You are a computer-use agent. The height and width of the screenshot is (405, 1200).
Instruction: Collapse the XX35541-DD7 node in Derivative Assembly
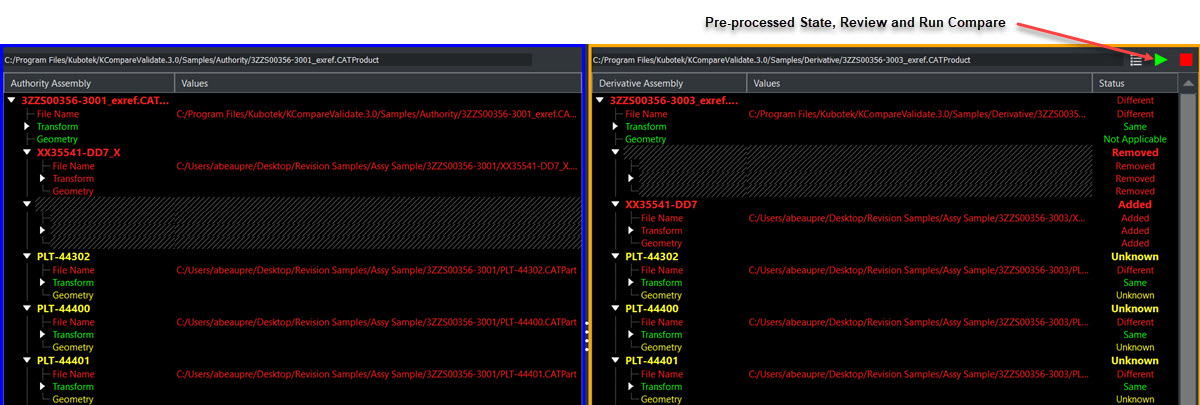coord(615,205)
